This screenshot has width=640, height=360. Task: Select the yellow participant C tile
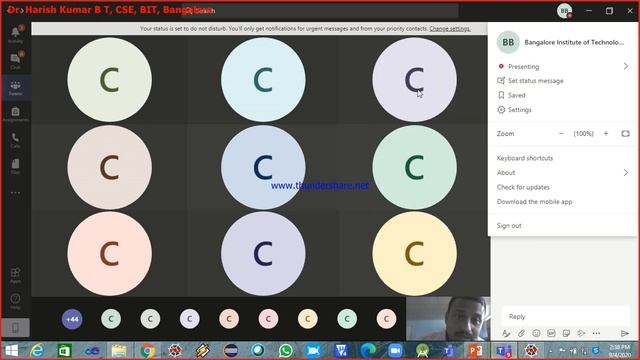414,253
